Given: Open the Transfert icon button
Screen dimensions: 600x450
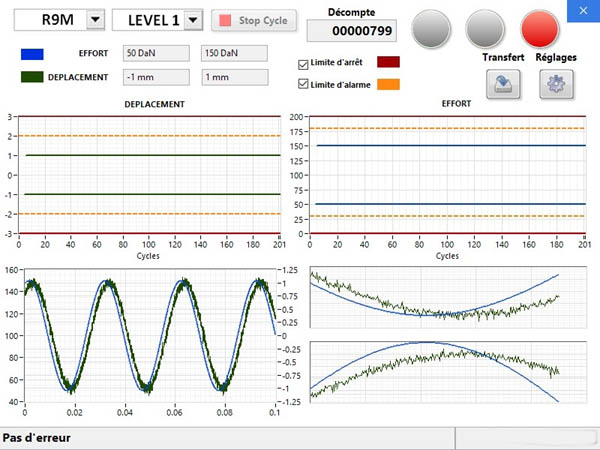Looking at the screenshot, I should 502,85.
